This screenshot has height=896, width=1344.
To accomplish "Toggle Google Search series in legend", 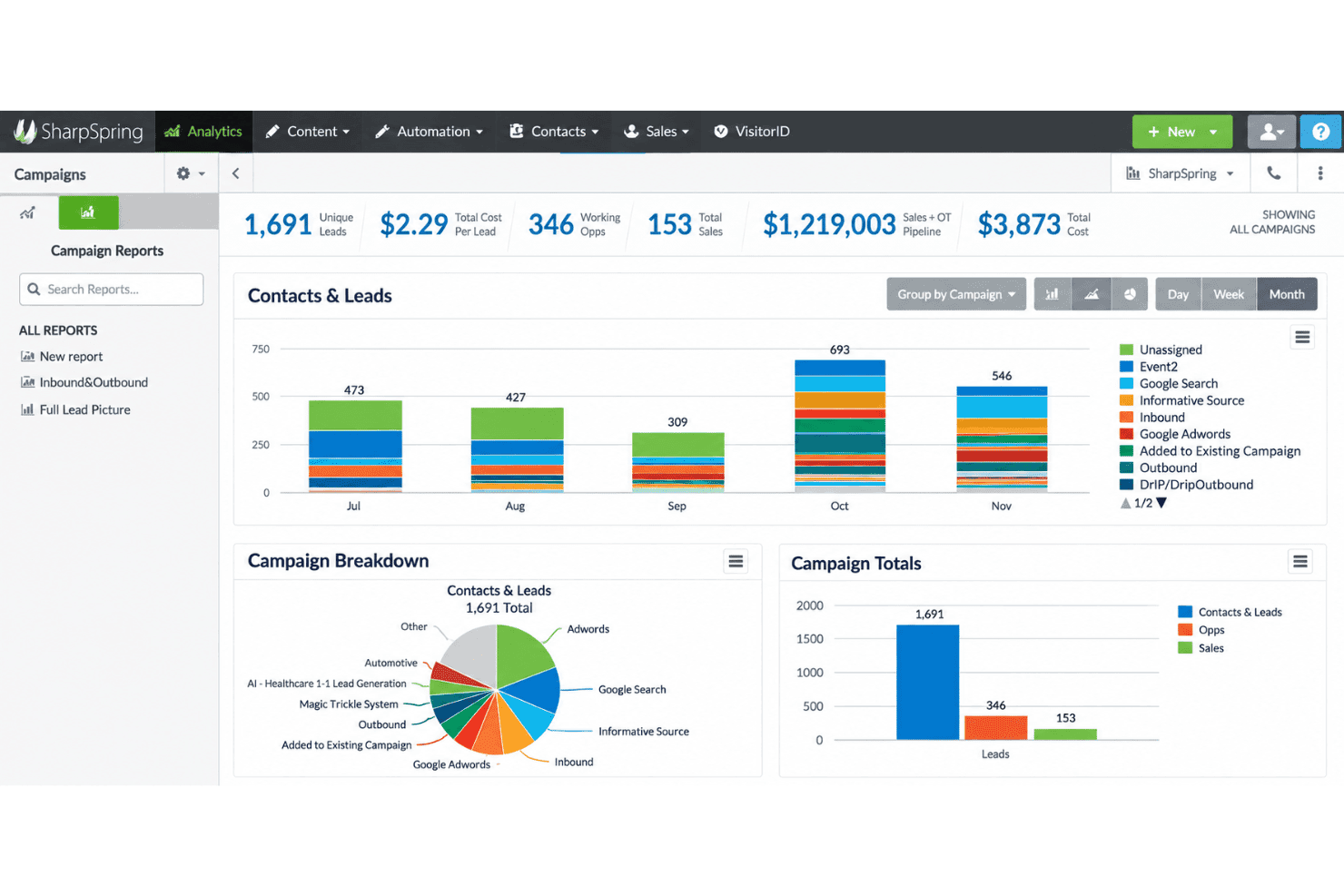I will click(1170, 383).
